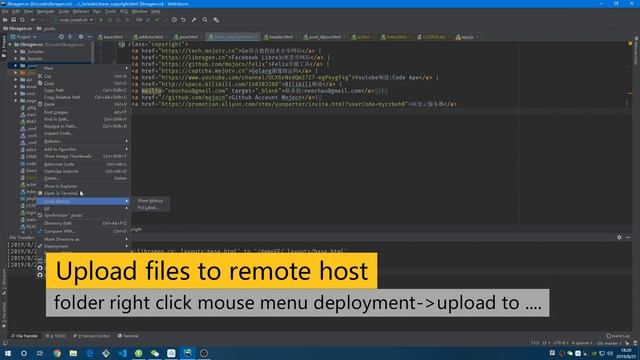Open the run configuration dropdown
Viewport: 640px width, 360px height.
pyautogui.click(x=74, y=20)
